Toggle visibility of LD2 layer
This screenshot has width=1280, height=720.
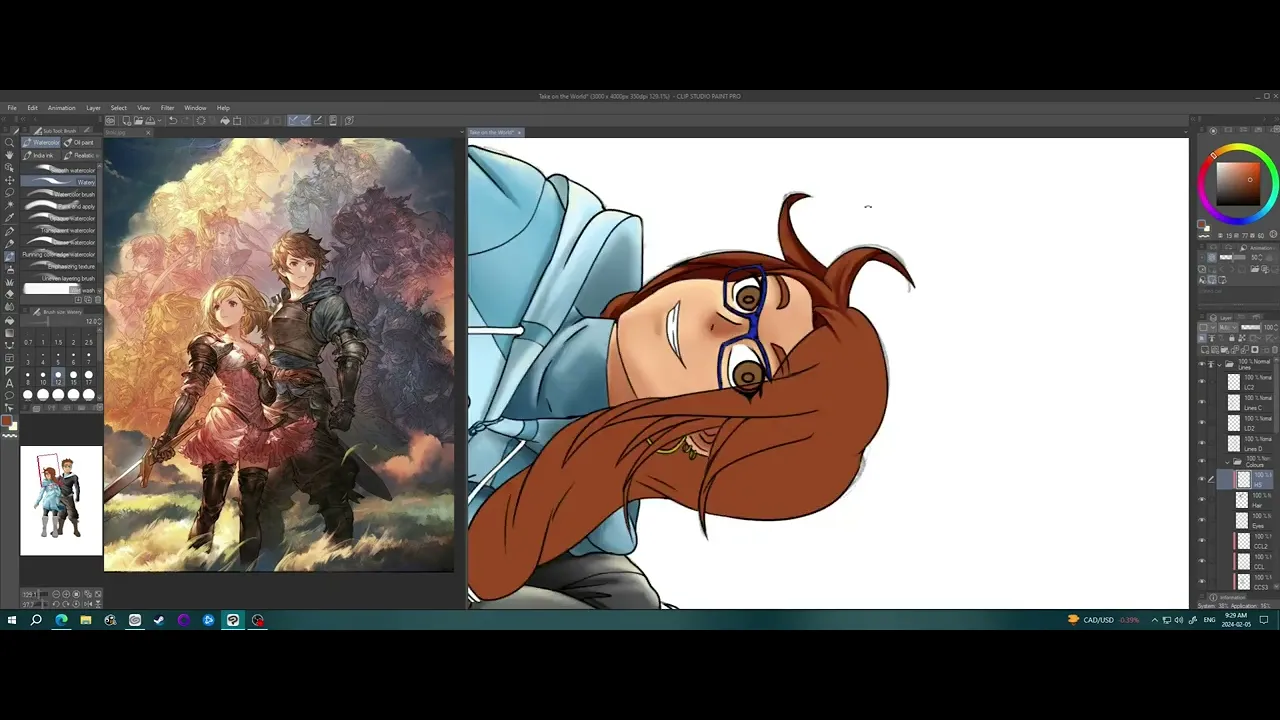pos(1201,423)
